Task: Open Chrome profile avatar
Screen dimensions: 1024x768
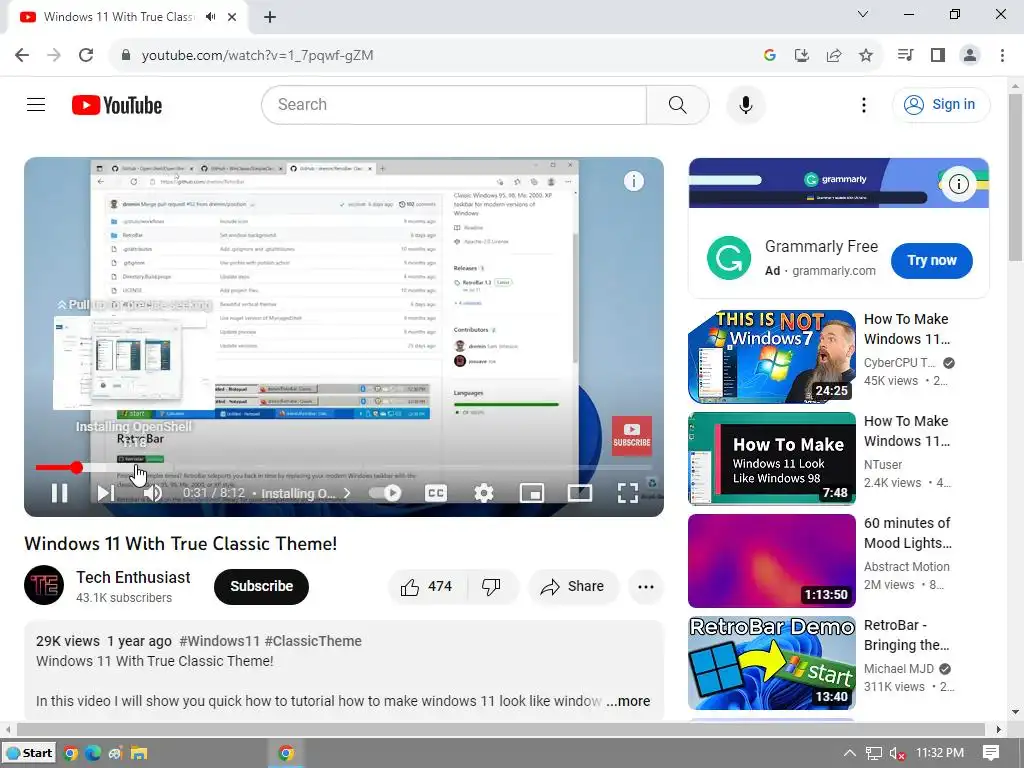Action: pos(970,55)
